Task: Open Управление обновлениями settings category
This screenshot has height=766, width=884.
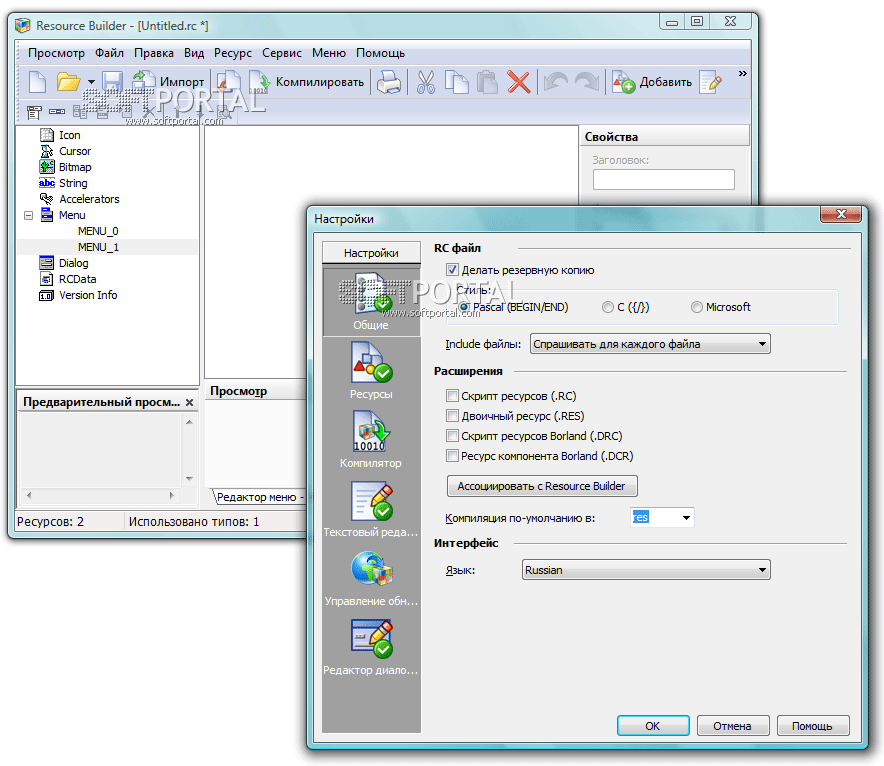Action: [371, 578]
